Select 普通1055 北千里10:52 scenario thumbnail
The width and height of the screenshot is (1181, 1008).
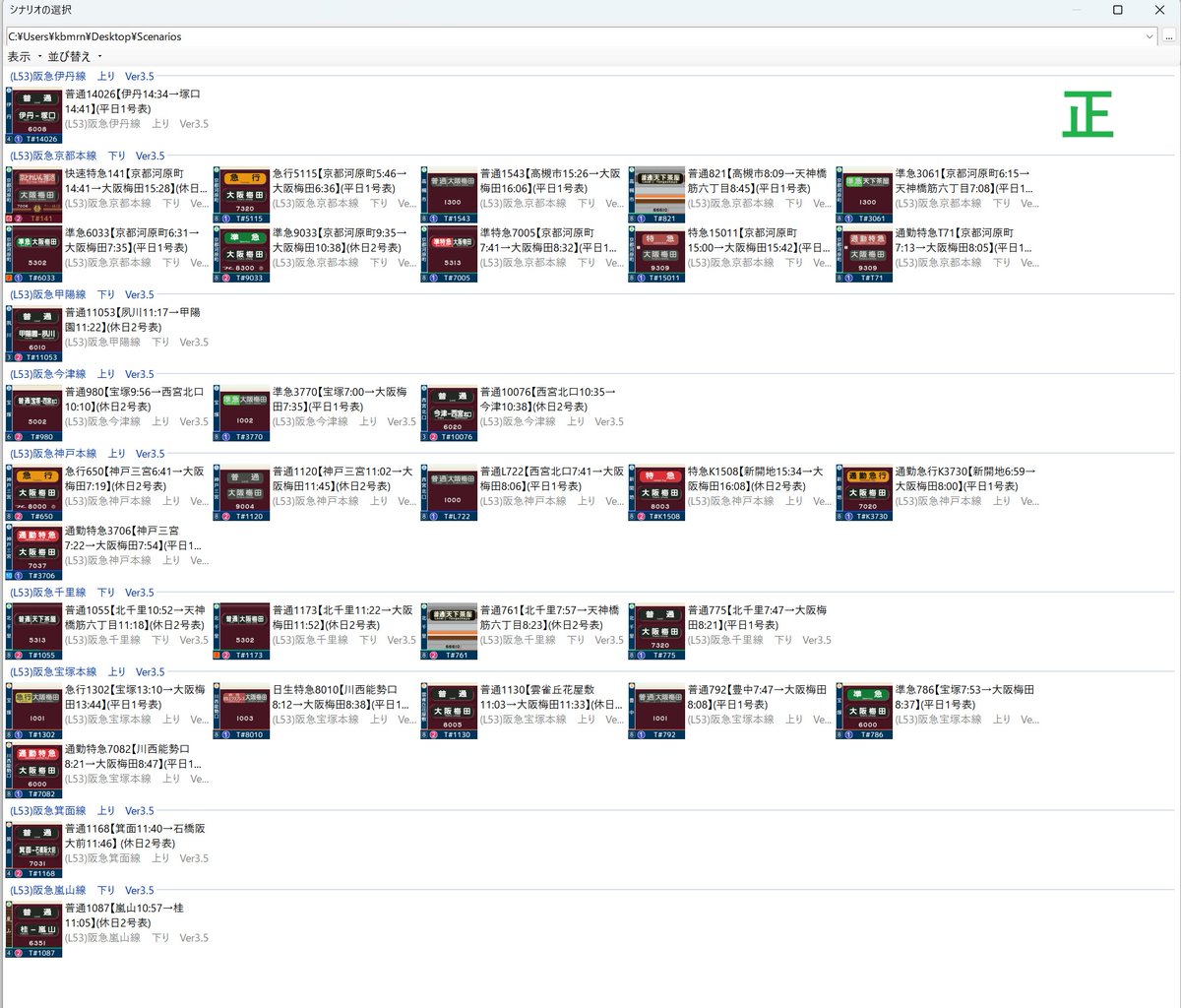tap(34, 631)
